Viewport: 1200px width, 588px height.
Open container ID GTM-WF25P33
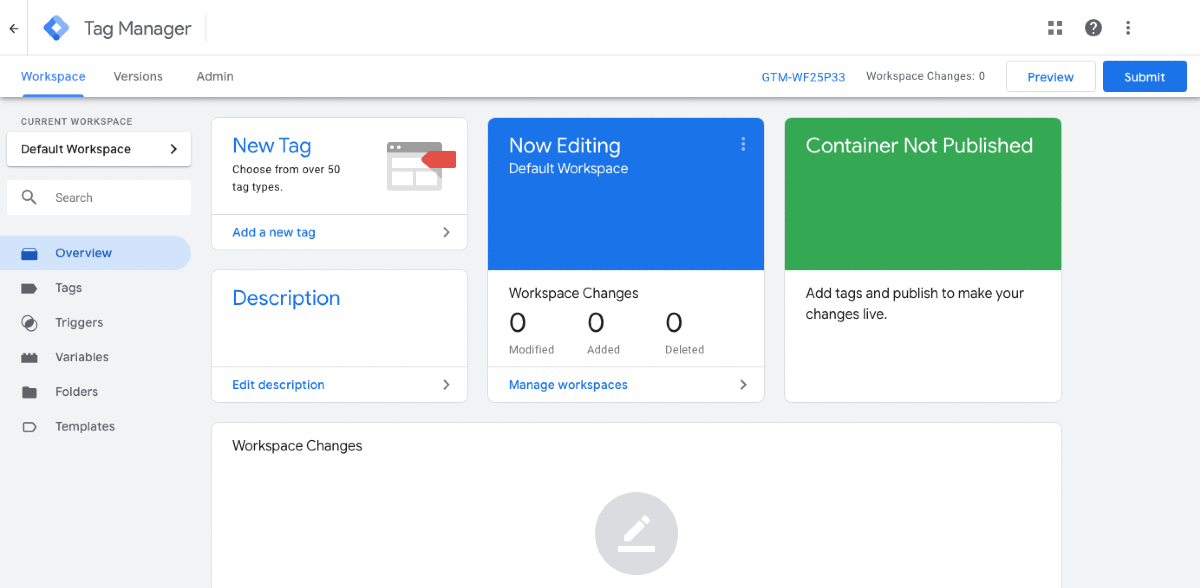[x=803, y=76]
